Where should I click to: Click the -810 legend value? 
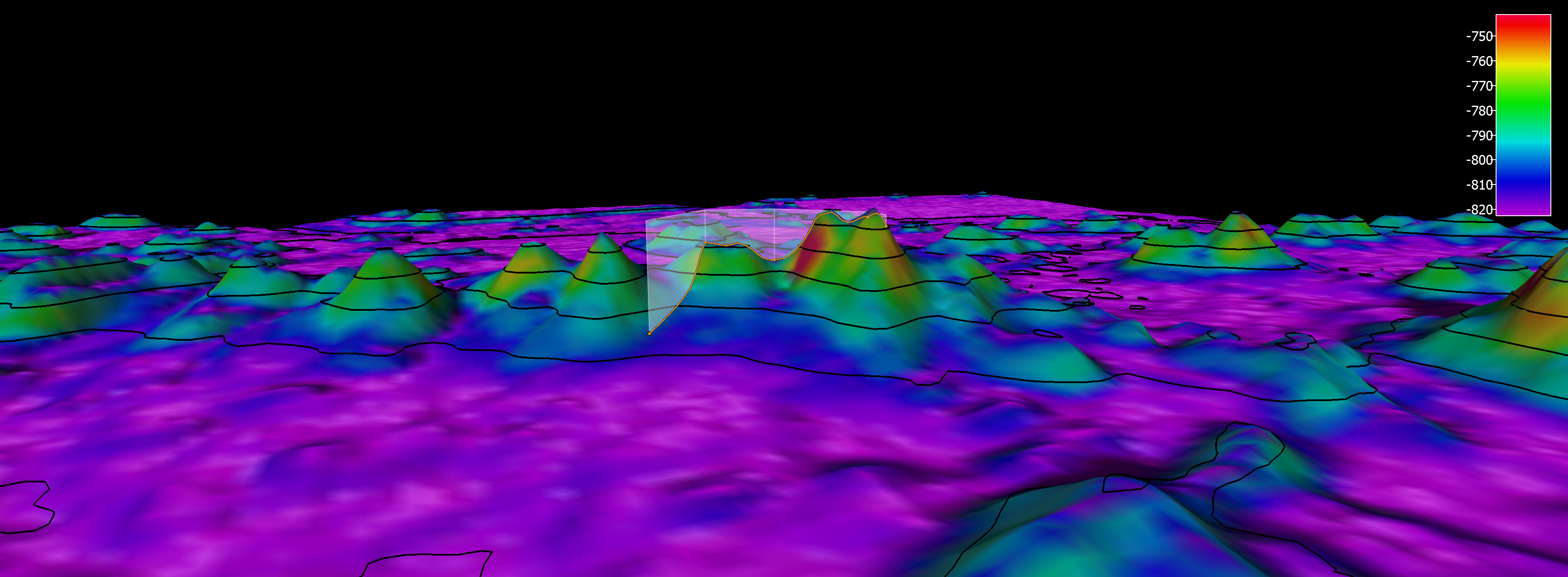point(1479,185)
